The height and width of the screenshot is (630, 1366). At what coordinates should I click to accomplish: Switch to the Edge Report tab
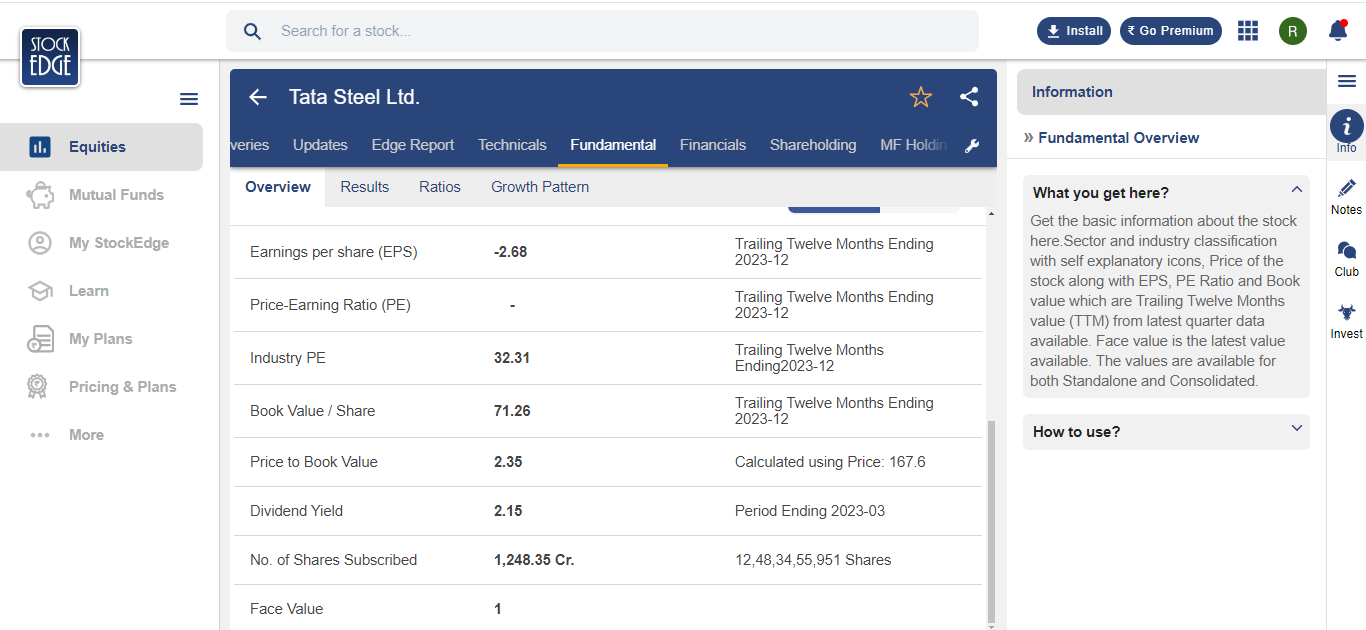point(413,145)
